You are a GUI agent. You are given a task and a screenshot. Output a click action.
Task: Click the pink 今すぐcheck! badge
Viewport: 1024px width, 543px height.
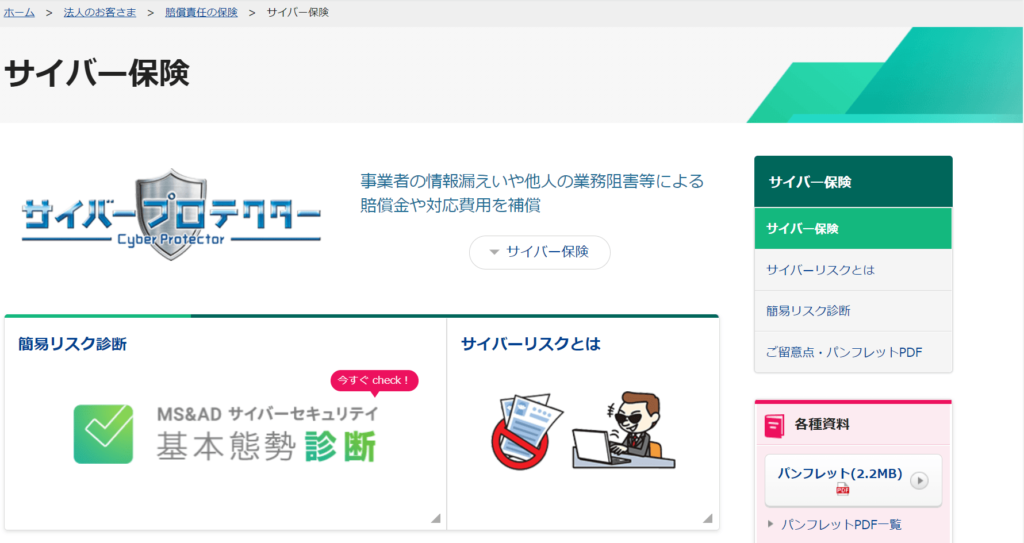(x=374, y=382)
